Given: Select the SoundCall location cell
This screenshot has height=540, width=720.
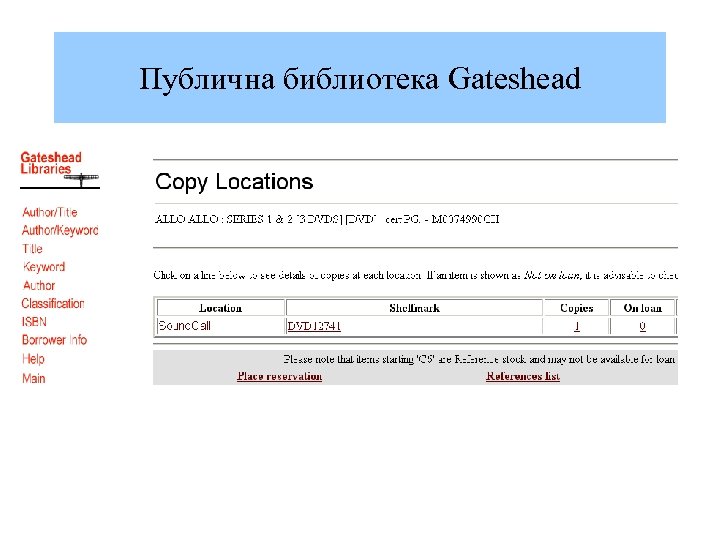Looking at the screenshot, I should click(221, 326).
